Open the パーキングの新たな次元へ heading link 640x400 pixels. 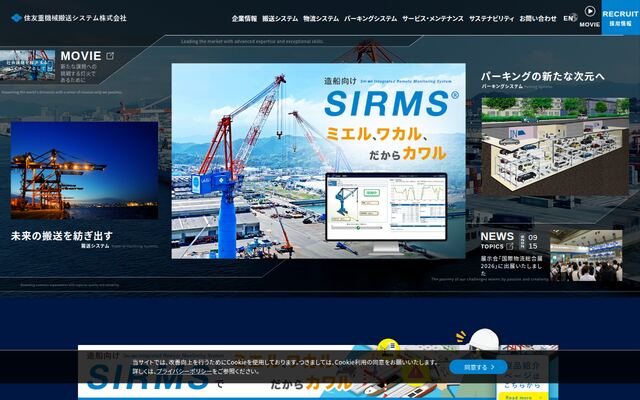pos(542,76)
